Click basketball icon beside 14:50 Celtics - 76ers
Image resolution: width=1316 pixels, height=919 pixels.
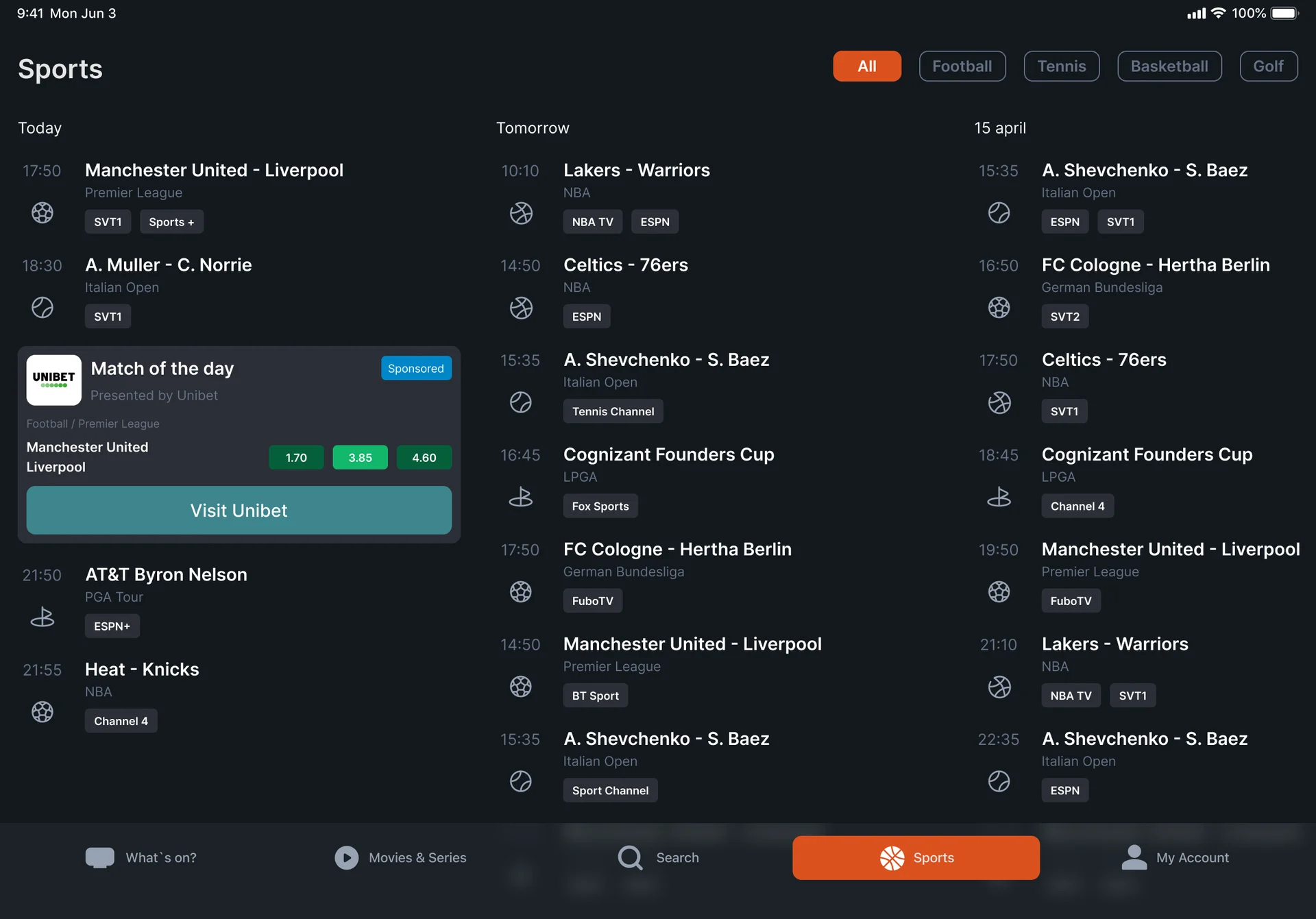click(x=521, y=308)
